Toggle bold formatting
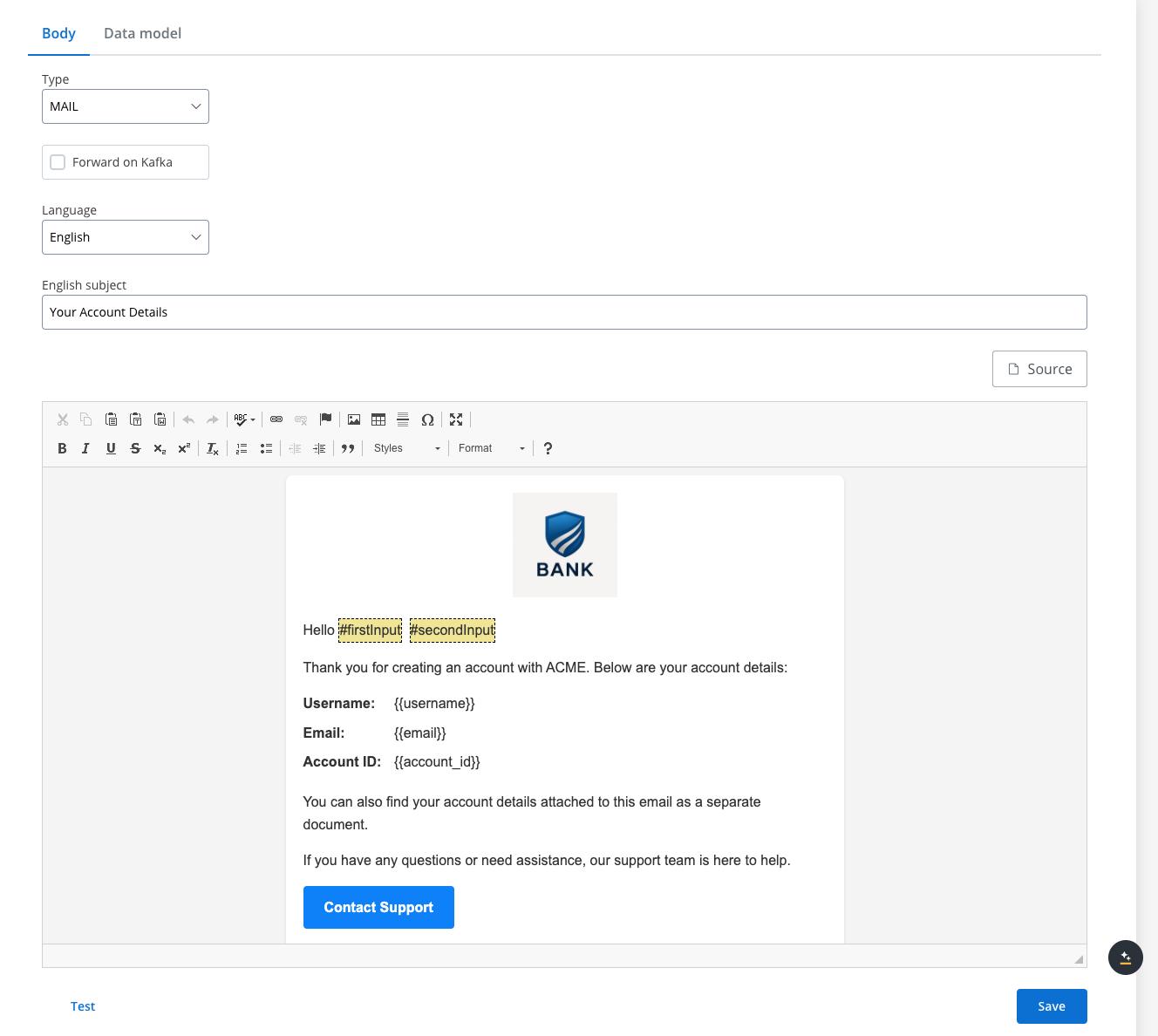Screen dimensions: 1158x1036 [62, 448]
